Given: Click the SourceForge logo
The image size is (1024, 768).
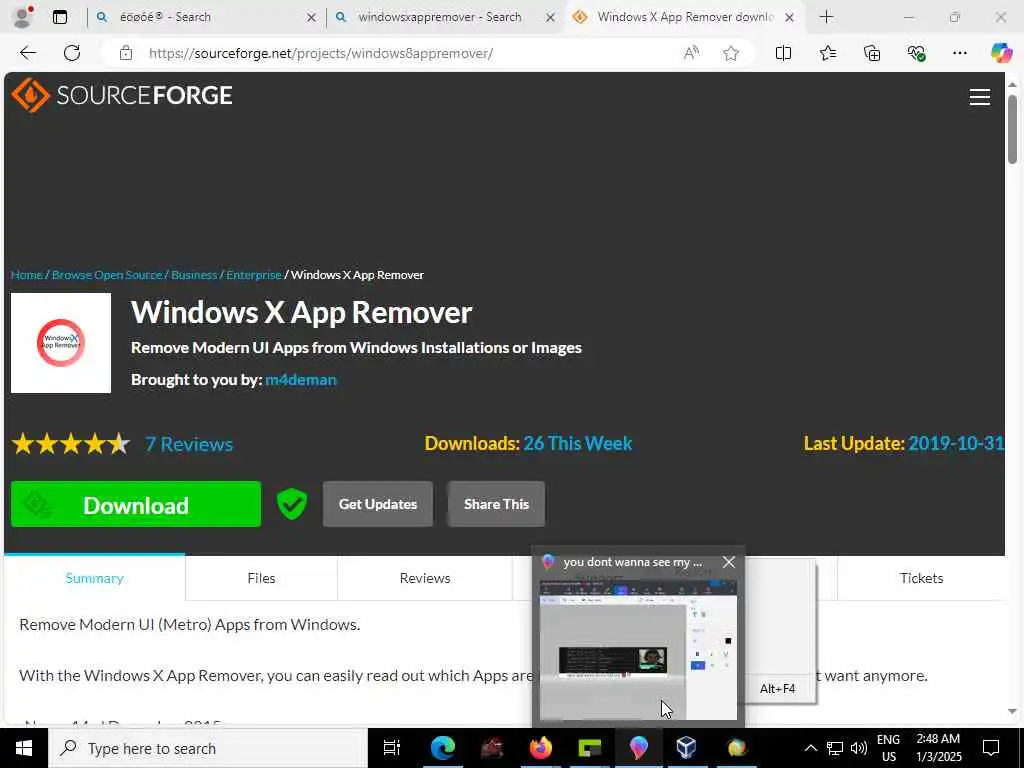Looking at the screenshot, I should (x=121, y=95).
